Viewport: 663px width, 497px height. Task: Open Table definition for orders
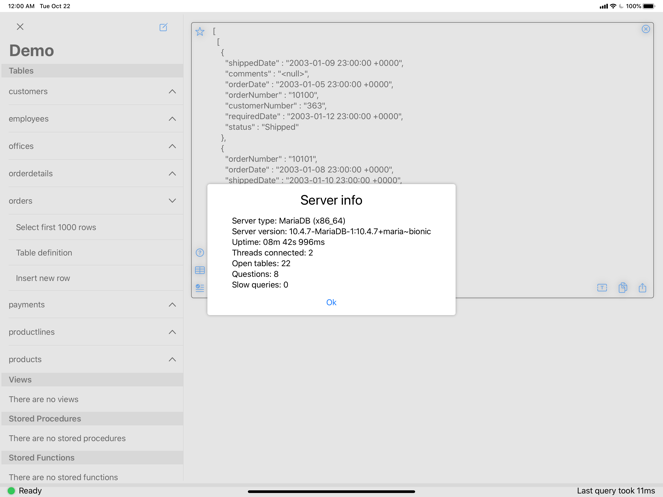click(x=44, y=253)
